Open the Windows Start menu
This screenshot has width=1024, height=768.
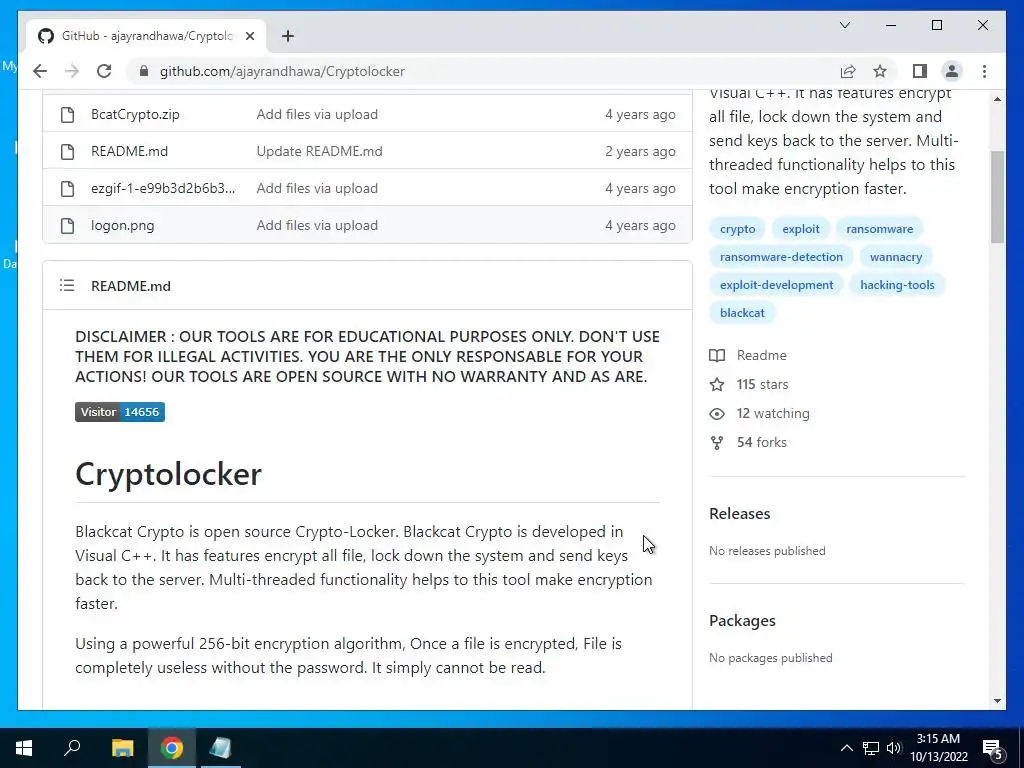[x=24, y=748]
